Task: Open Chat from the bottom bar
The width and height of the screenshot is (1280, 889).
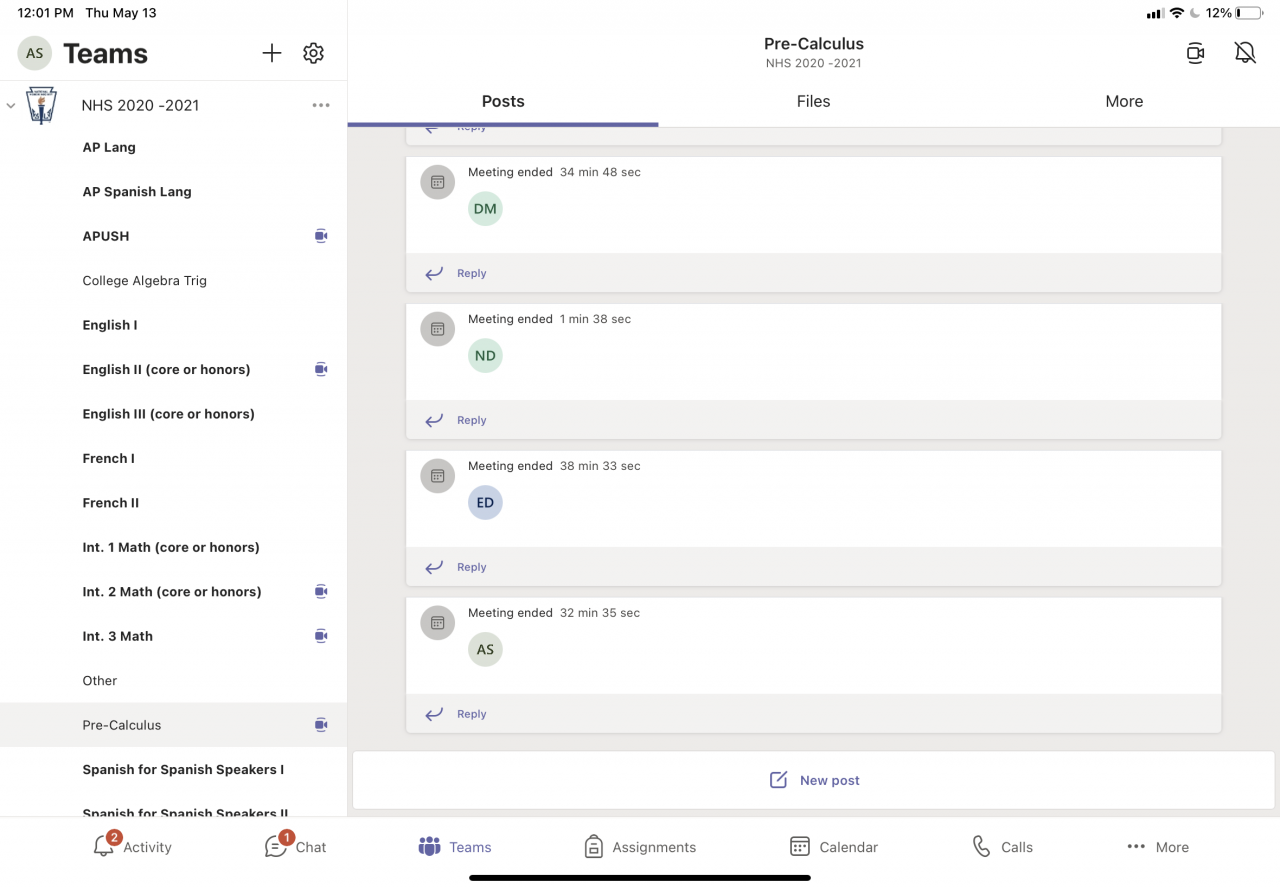Action: (x=296, y=847)
